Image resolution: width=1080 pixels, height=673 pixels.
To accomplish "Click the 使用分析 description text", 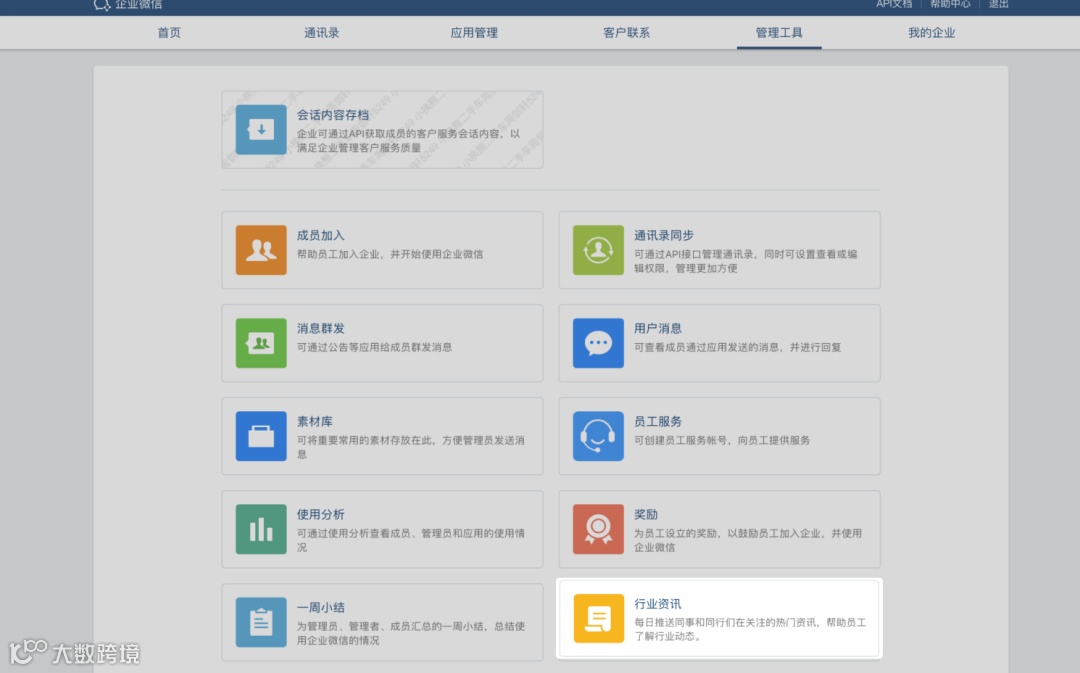I will tap(411, 540).
